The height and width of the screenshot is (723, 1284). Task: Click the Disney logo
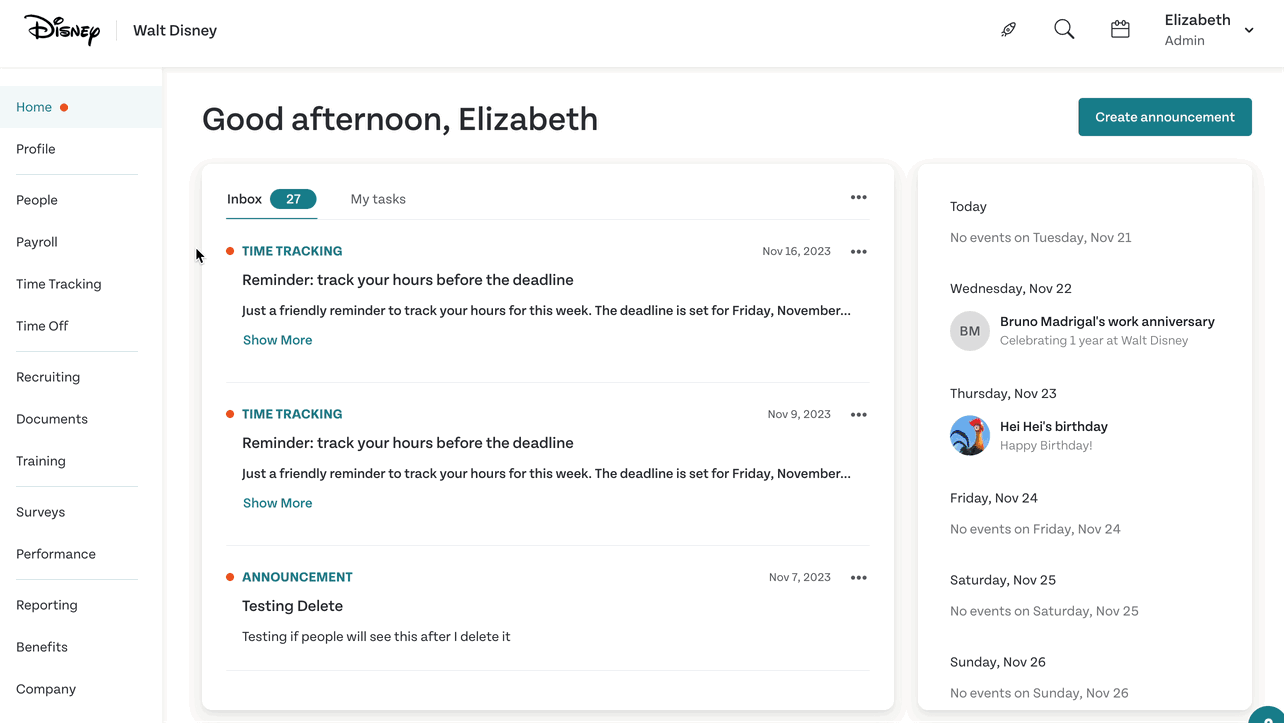(62, 30)
